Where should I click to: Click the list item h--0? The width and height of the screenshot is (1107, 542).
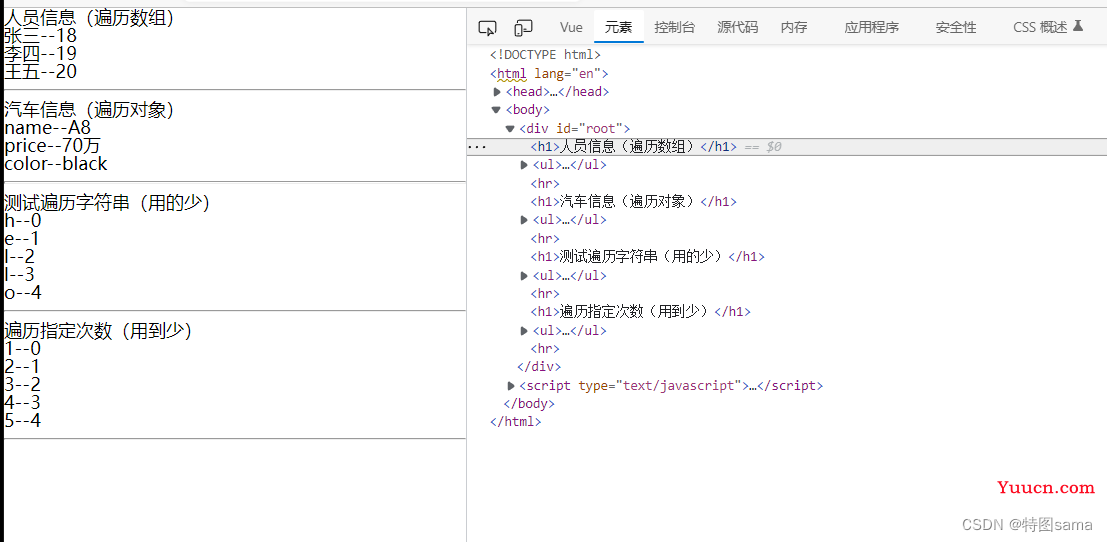pos(23,221)
